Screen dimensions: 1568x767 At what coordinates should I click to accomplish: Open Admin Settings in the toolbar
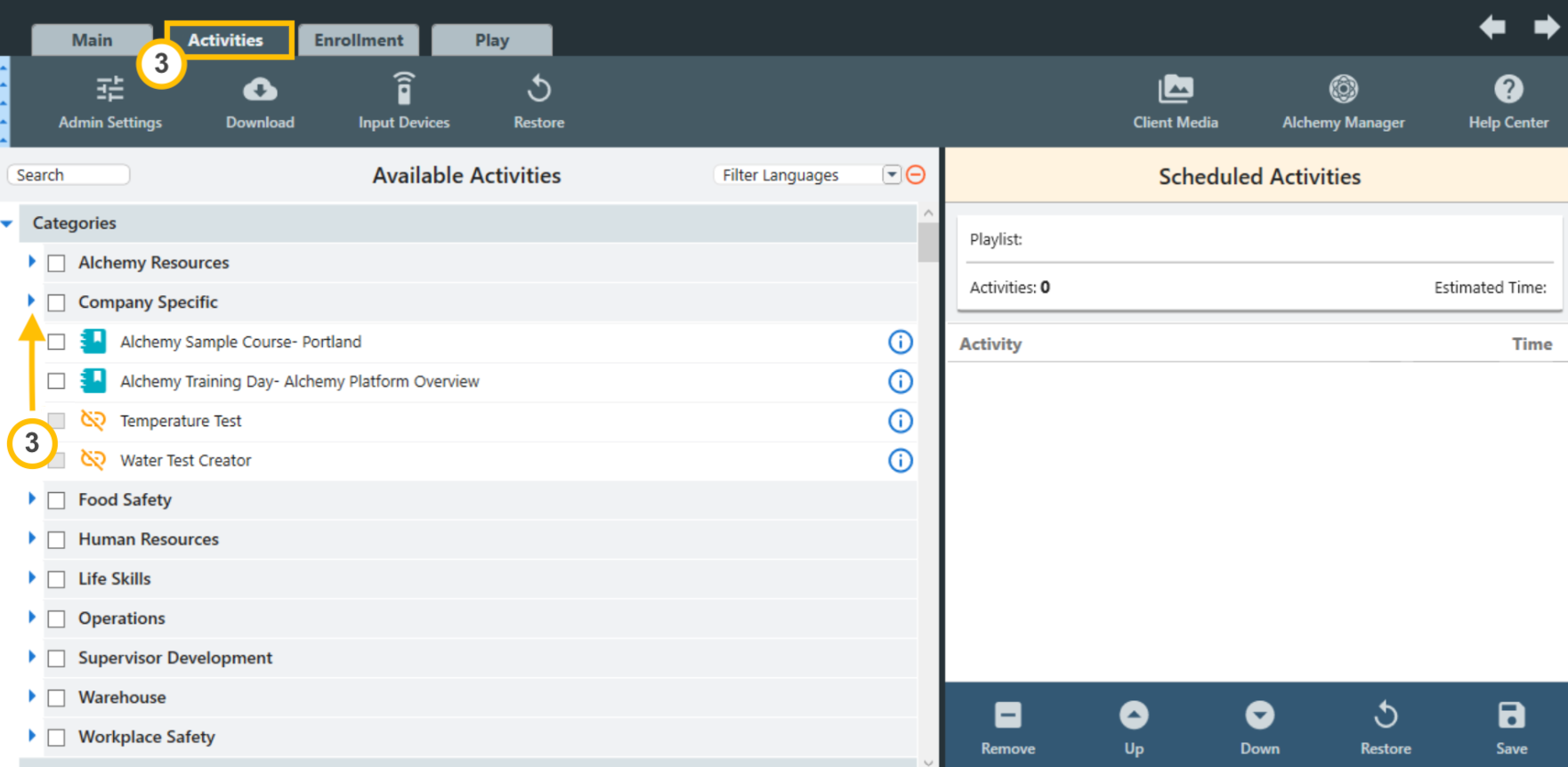pos(109,102)
